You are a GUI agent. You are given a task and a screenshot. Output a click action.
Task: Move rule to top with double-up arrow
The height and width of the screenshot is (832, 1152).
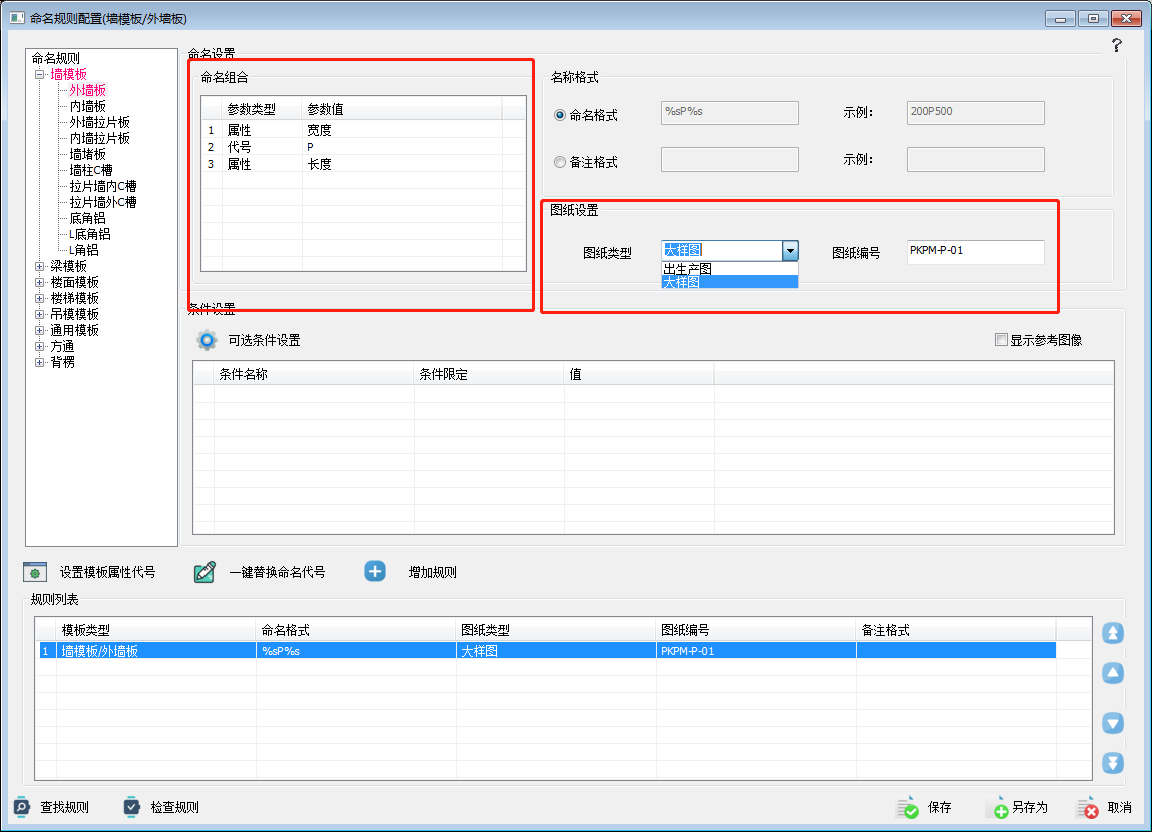(x=1113, y=633)
